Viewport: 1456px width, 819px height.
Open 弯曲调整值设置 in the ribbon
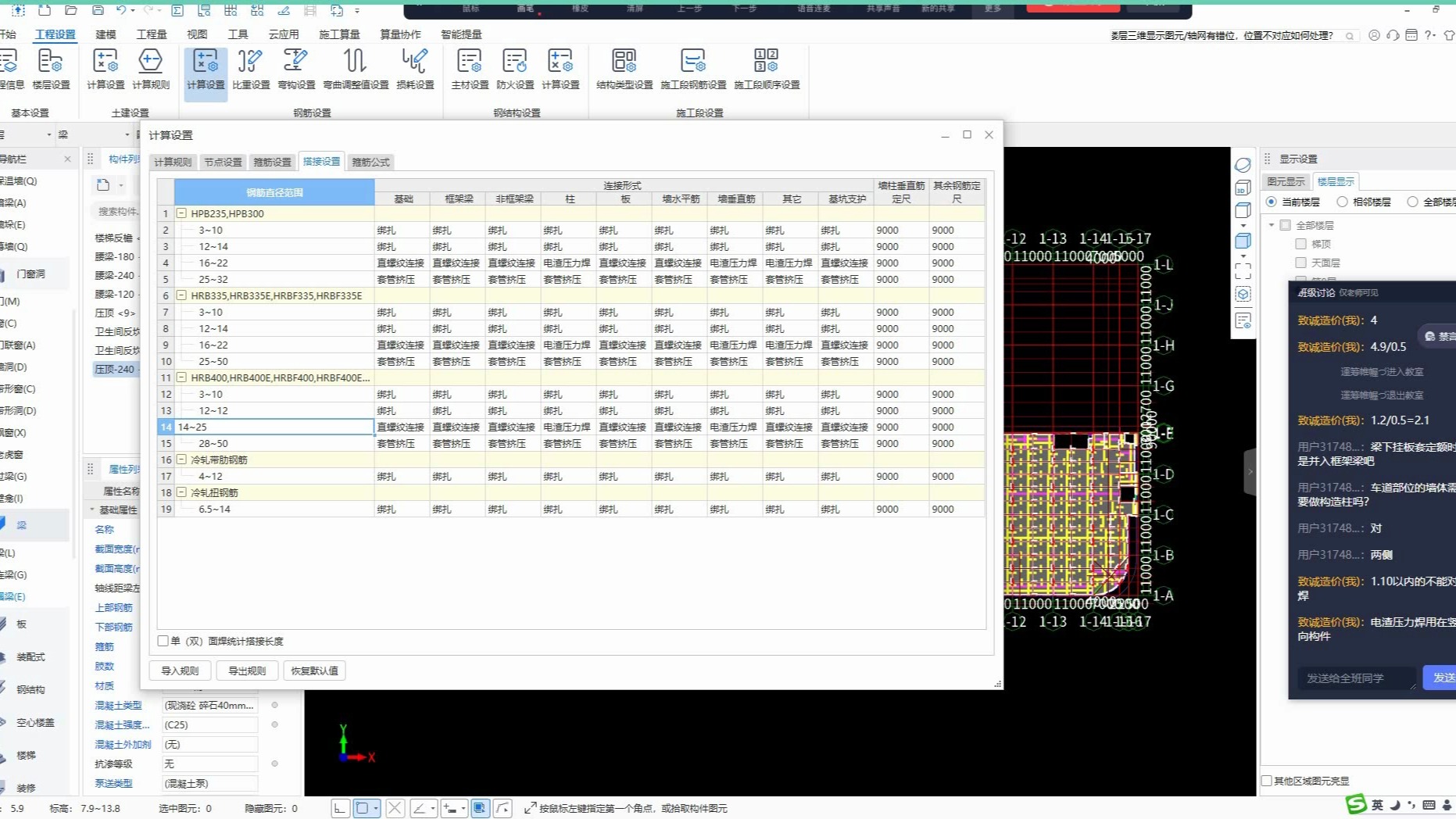(356, 69)
